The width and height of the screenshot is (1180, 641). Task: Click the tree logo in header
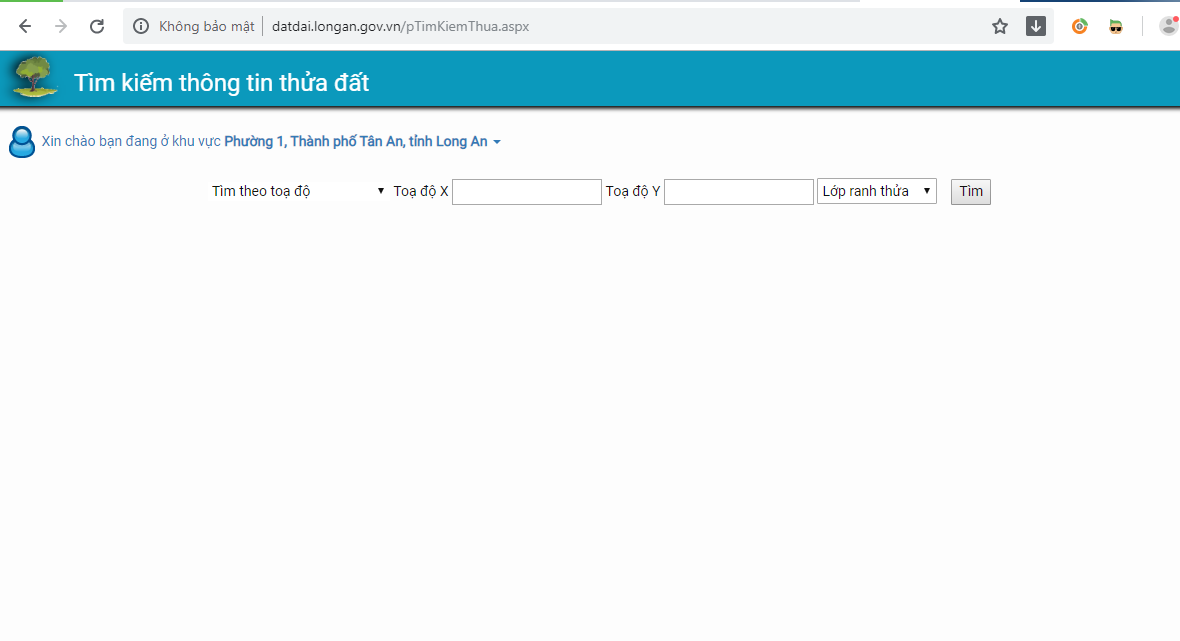35,77
